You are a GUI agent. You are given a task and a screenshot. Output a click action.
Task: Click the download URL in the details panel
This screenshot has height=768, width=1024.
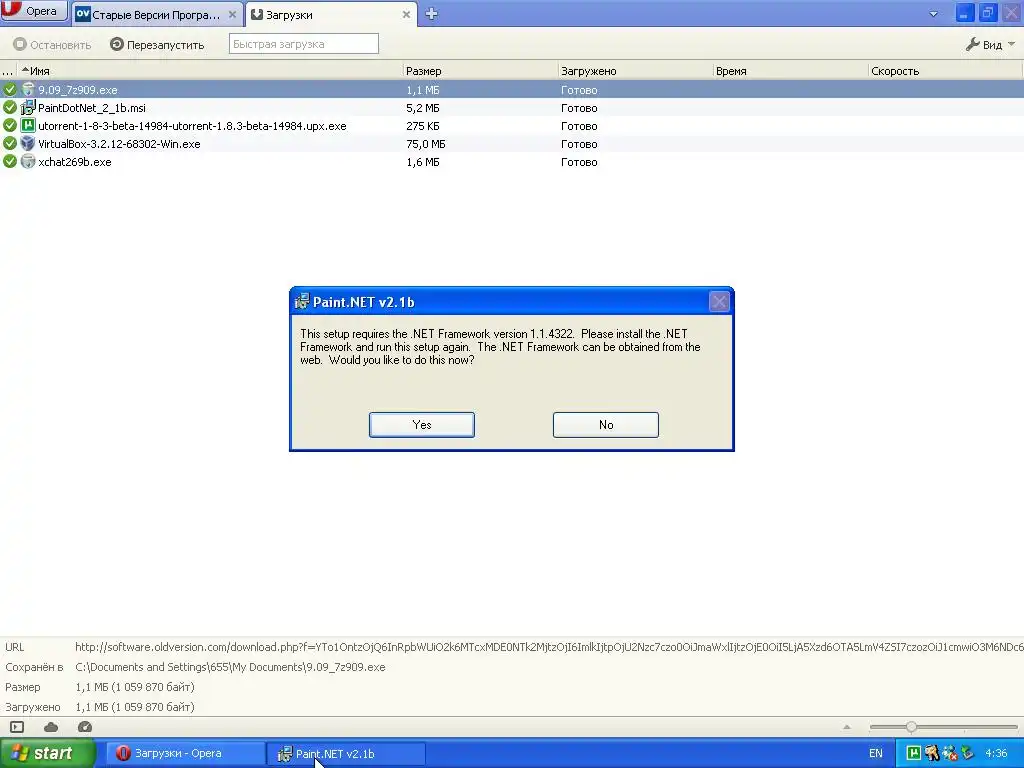coord(549,647)
